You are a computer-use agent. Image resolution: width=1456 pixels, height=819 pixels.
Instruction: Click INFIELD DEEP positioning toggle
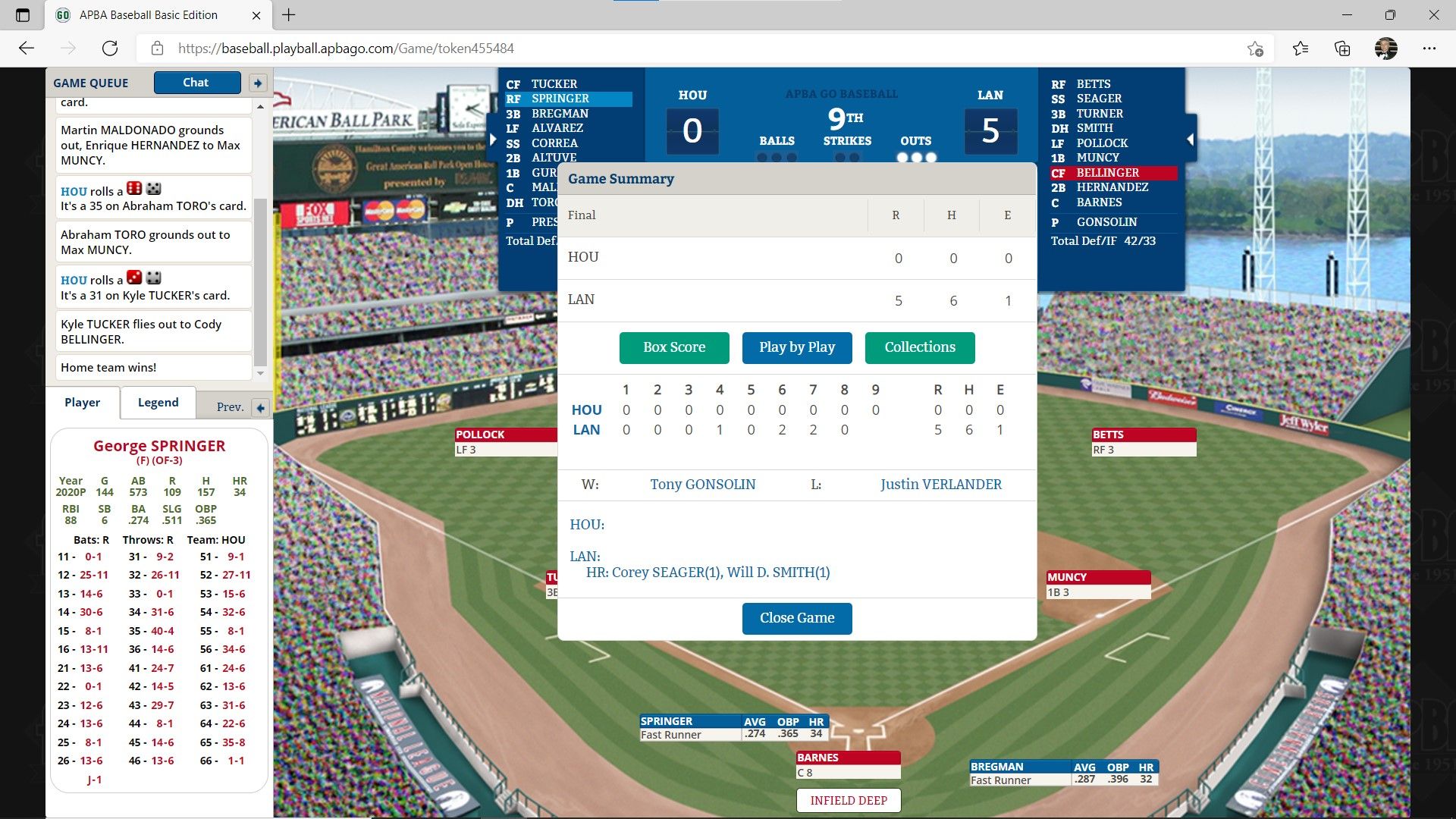(848, 800)
